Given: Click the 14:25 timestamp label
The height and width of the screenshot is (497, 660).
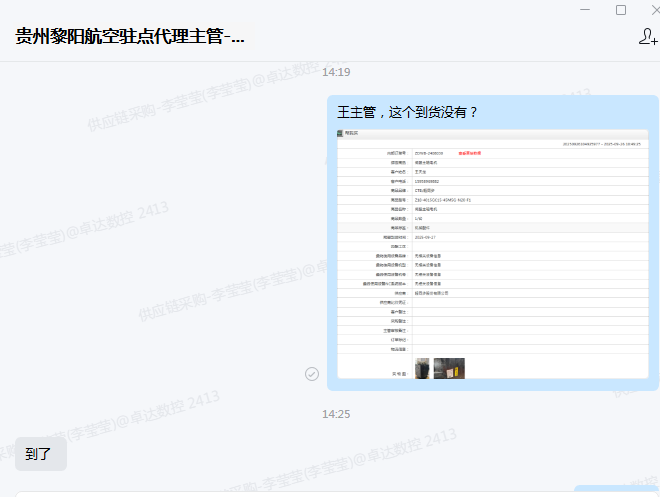Looking at the screenshot, I should pyautogui.click(x=336, y=413).
